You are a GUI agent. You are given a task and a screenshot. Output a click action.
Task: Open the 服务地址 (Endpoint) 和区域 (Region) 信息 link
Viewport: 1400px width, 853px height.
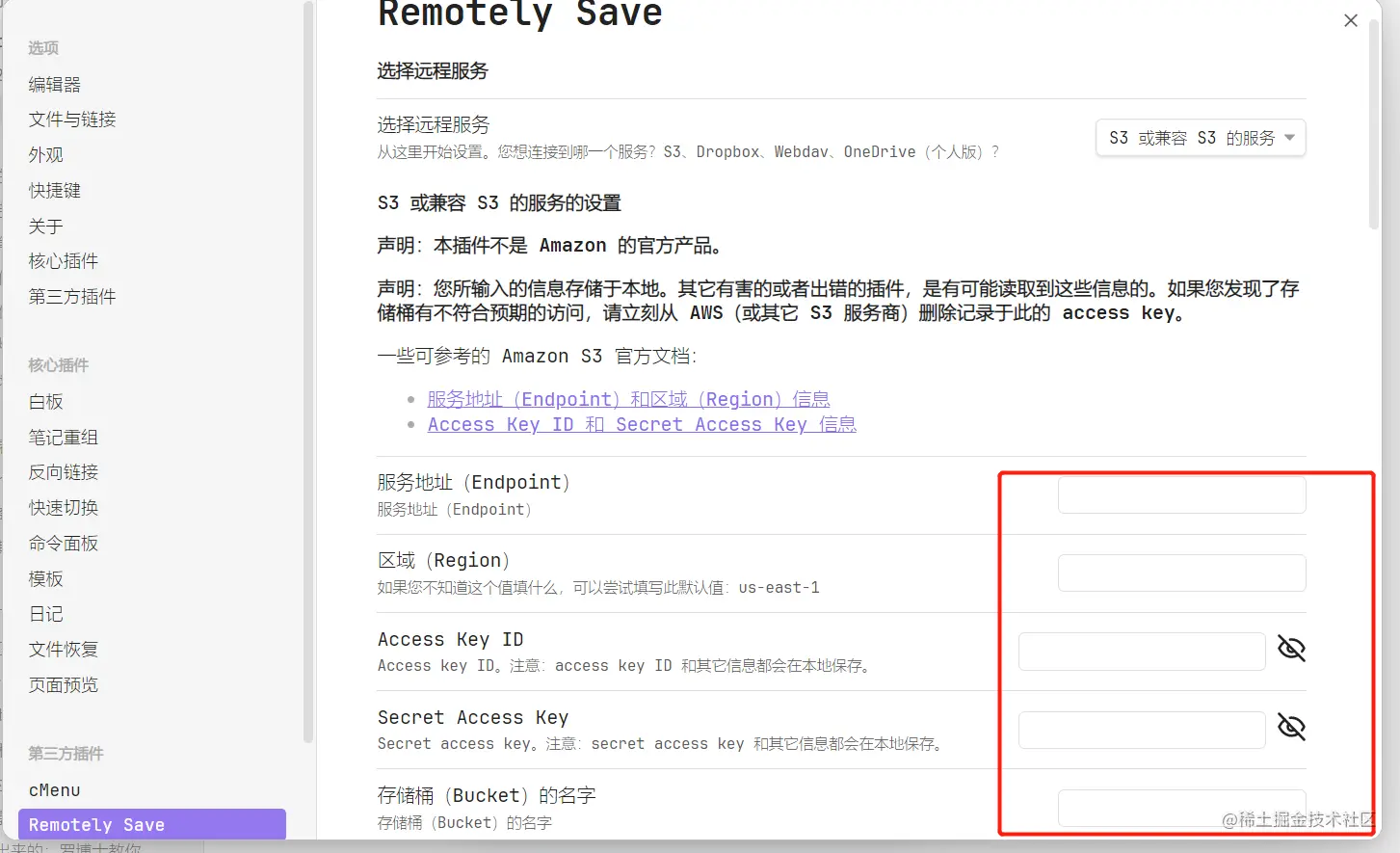pos(628,399)
